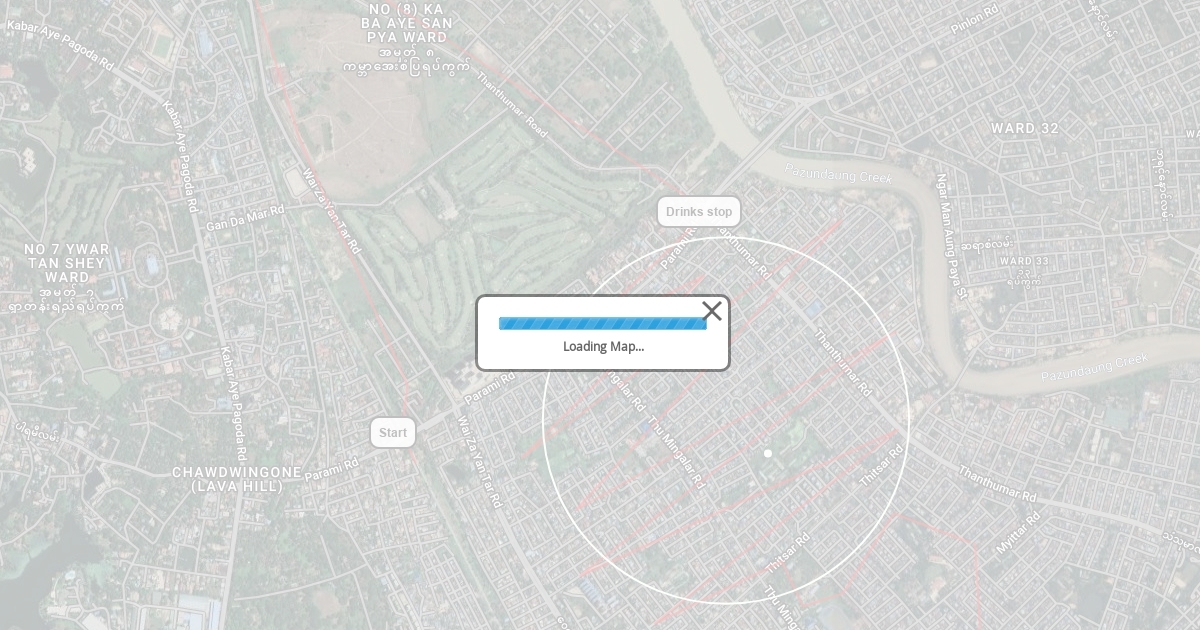Click the Gan Da Mar Rd label
Image resolution: width=1200 pixels, height=630 pixels.
click(246, 218)
